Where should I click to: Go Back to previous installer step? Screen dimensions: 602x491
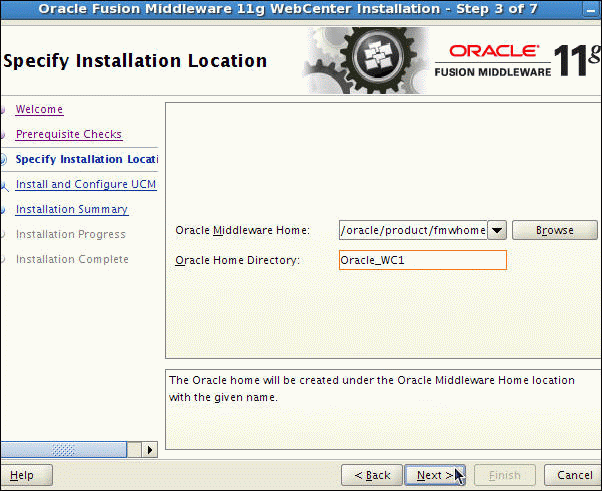coord(372,475)
